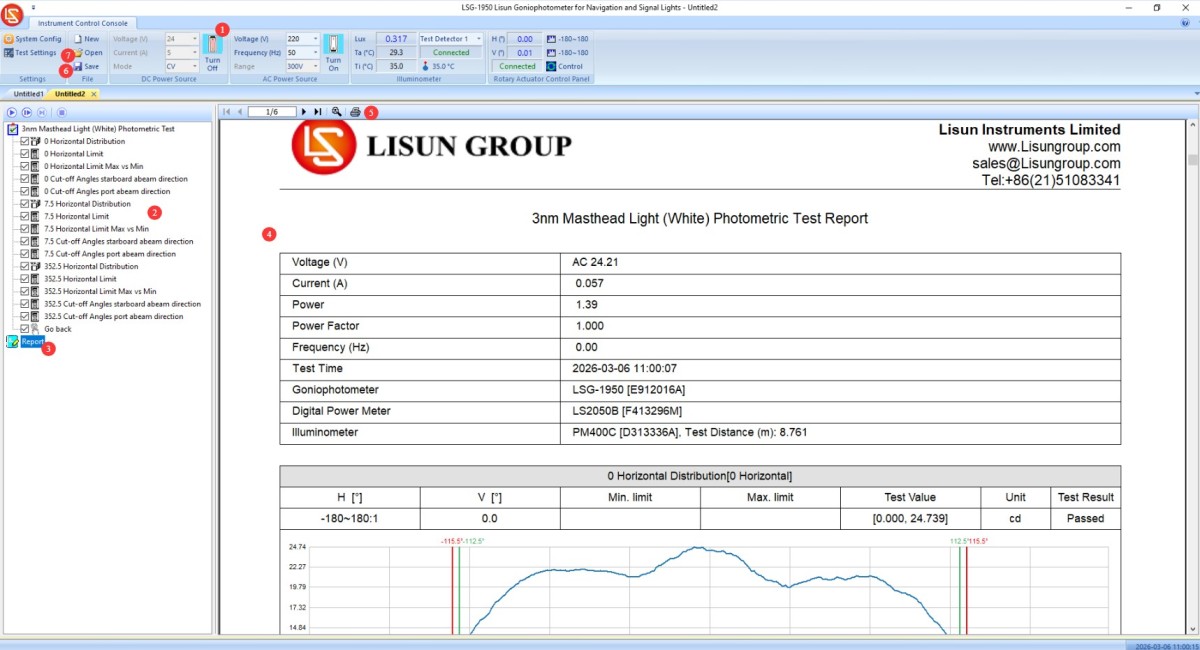Click rotary actuator Connected status button
The width and height of the screenshot is (1200, 650).
(517, 66)
